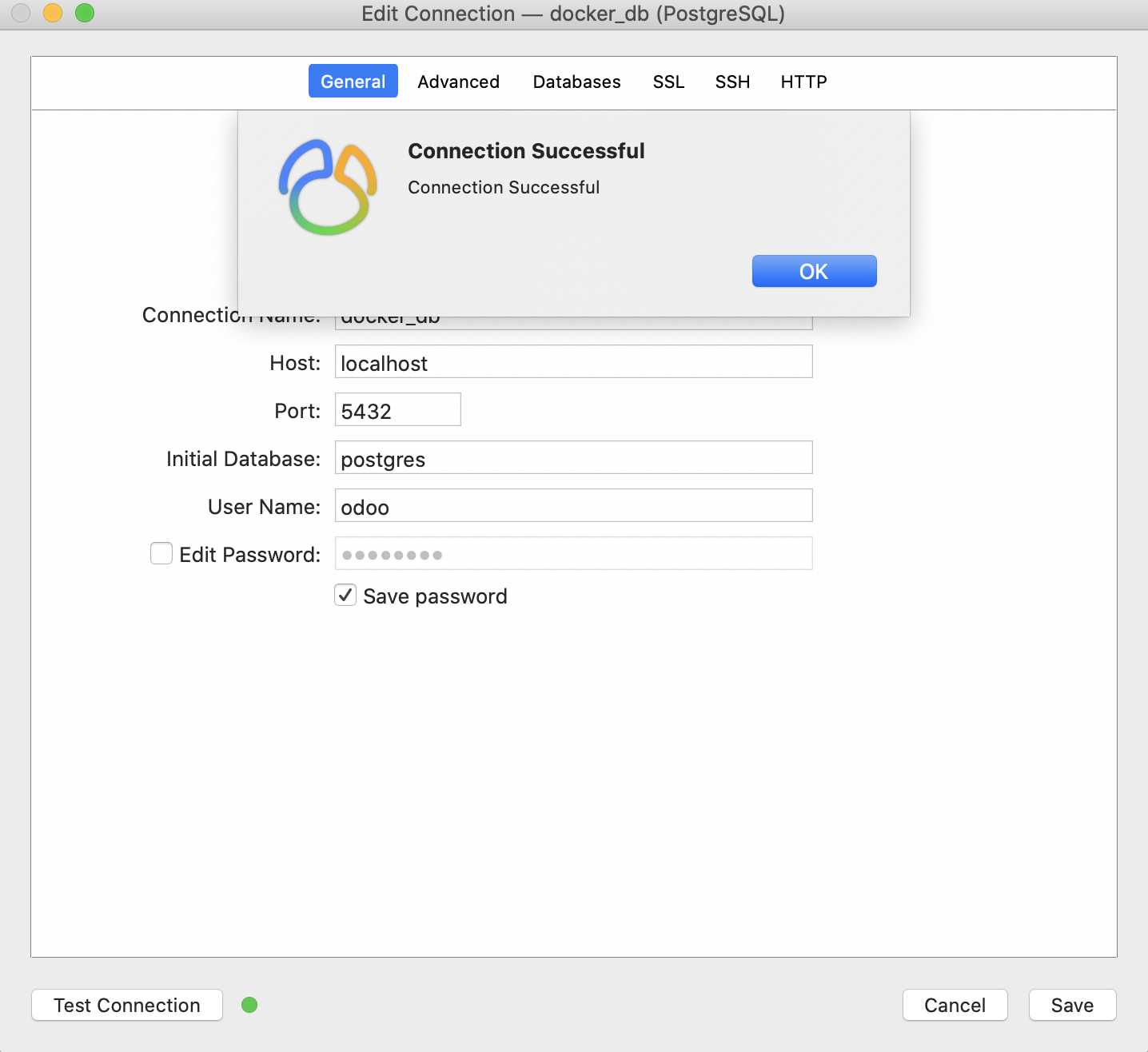This screenshot has height=1052, width=1148.
Task: Click the Initial Database: label
Action: tap(243, 459)
